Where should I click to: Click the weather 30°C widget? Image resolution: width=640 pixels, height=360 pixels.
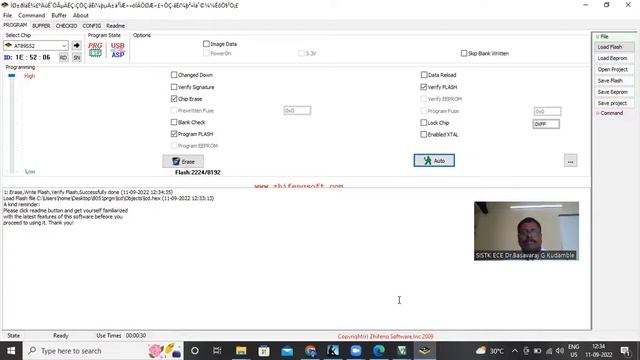[x=489, y=351]
